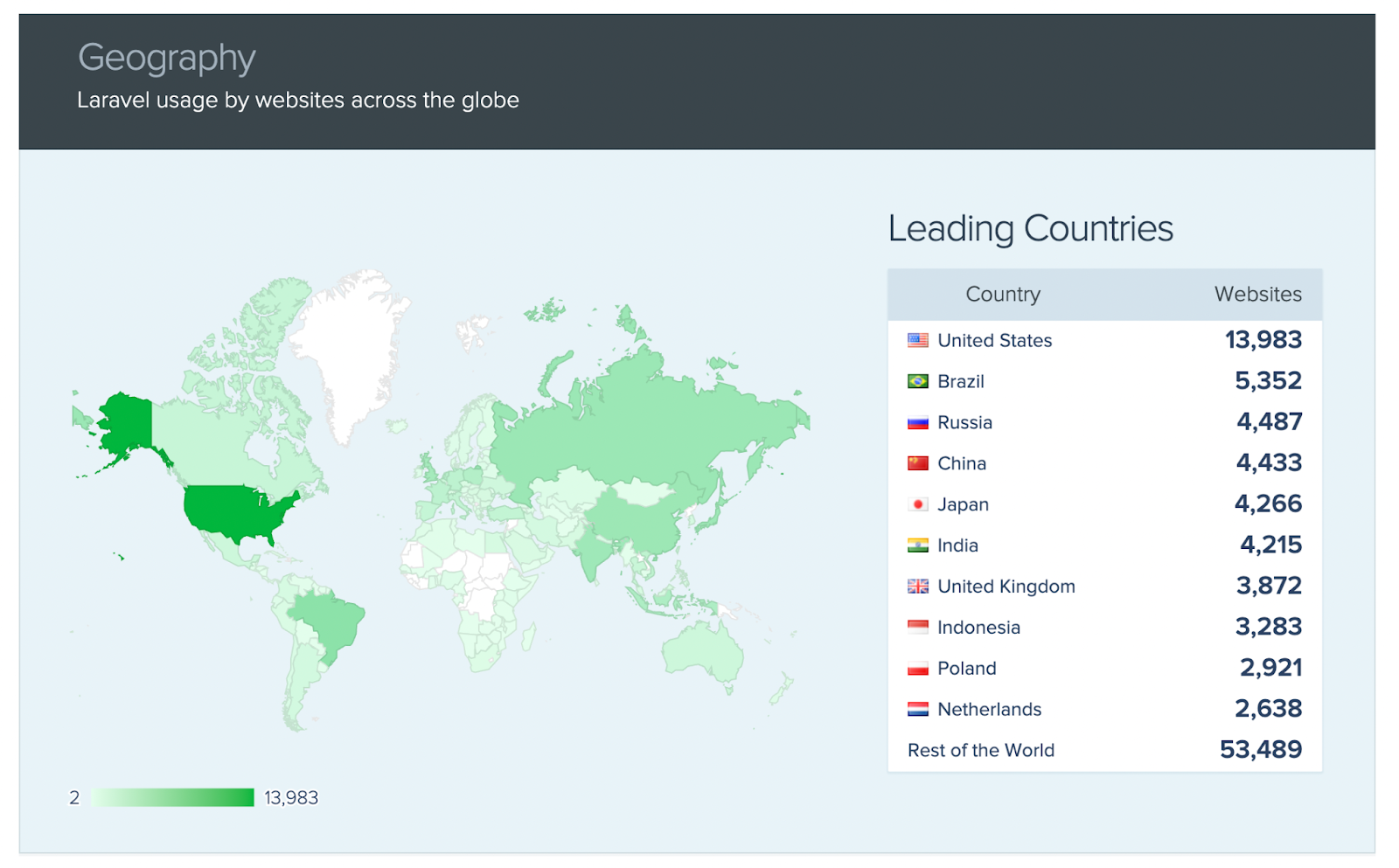
Task: Click the Japan flag icon
Action: [x=917, y=503]
